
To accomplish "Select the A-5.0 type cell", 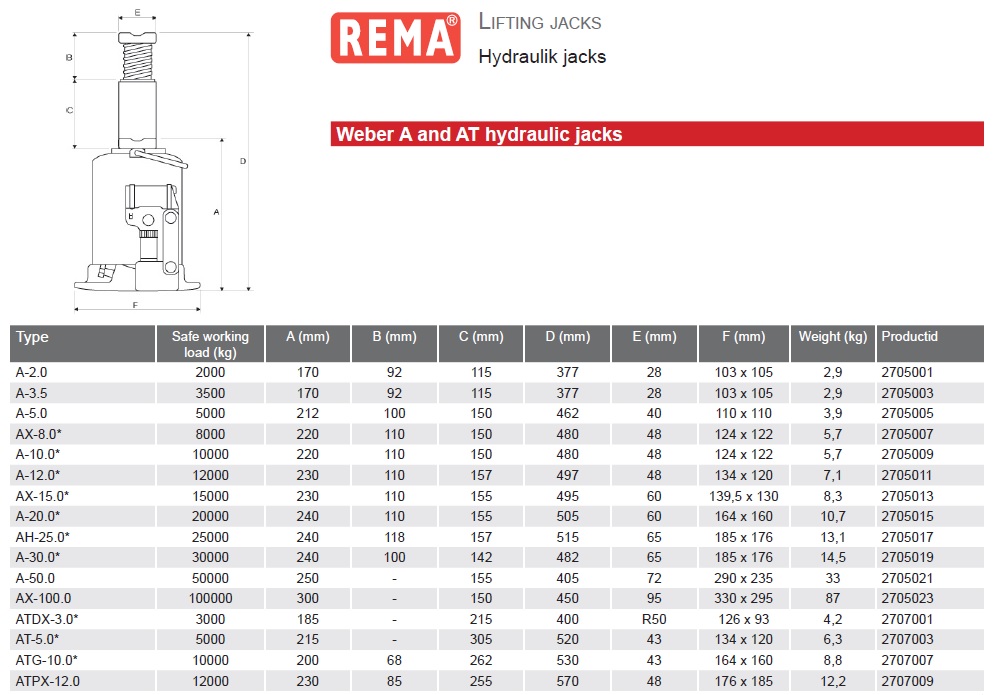I will point(31,413).
